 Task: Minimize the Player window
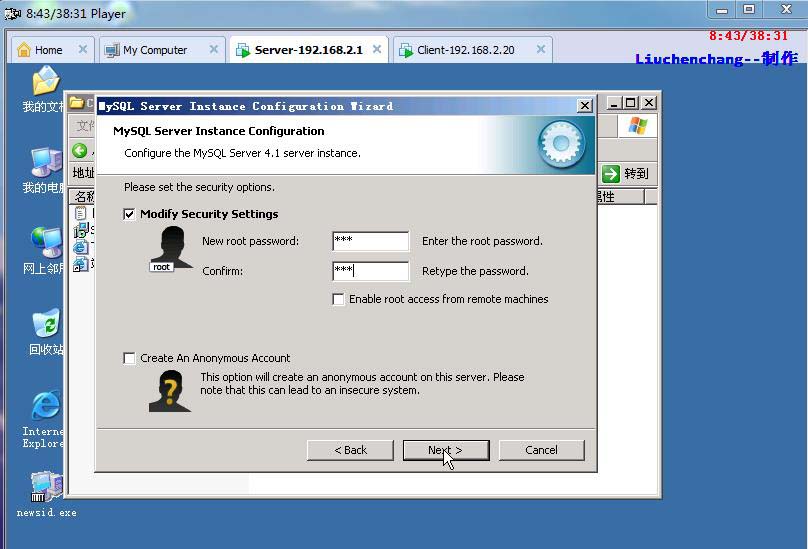722,10
